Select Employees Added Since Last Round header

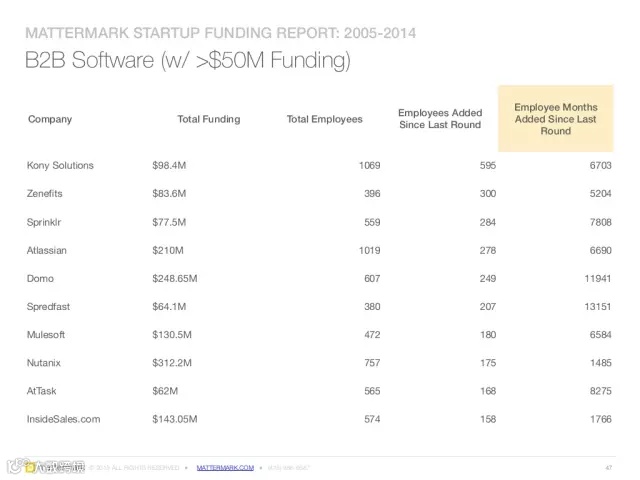[x=440, y=119]
